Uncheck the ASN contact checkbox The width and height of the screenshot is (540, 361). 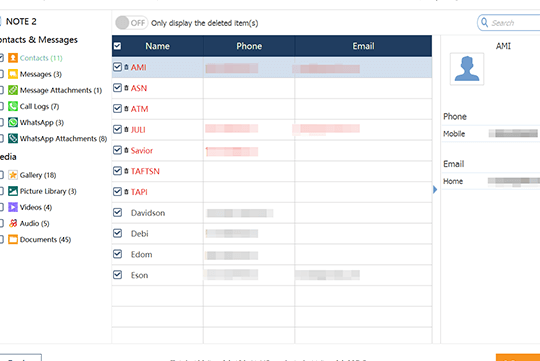pos(117,88)
